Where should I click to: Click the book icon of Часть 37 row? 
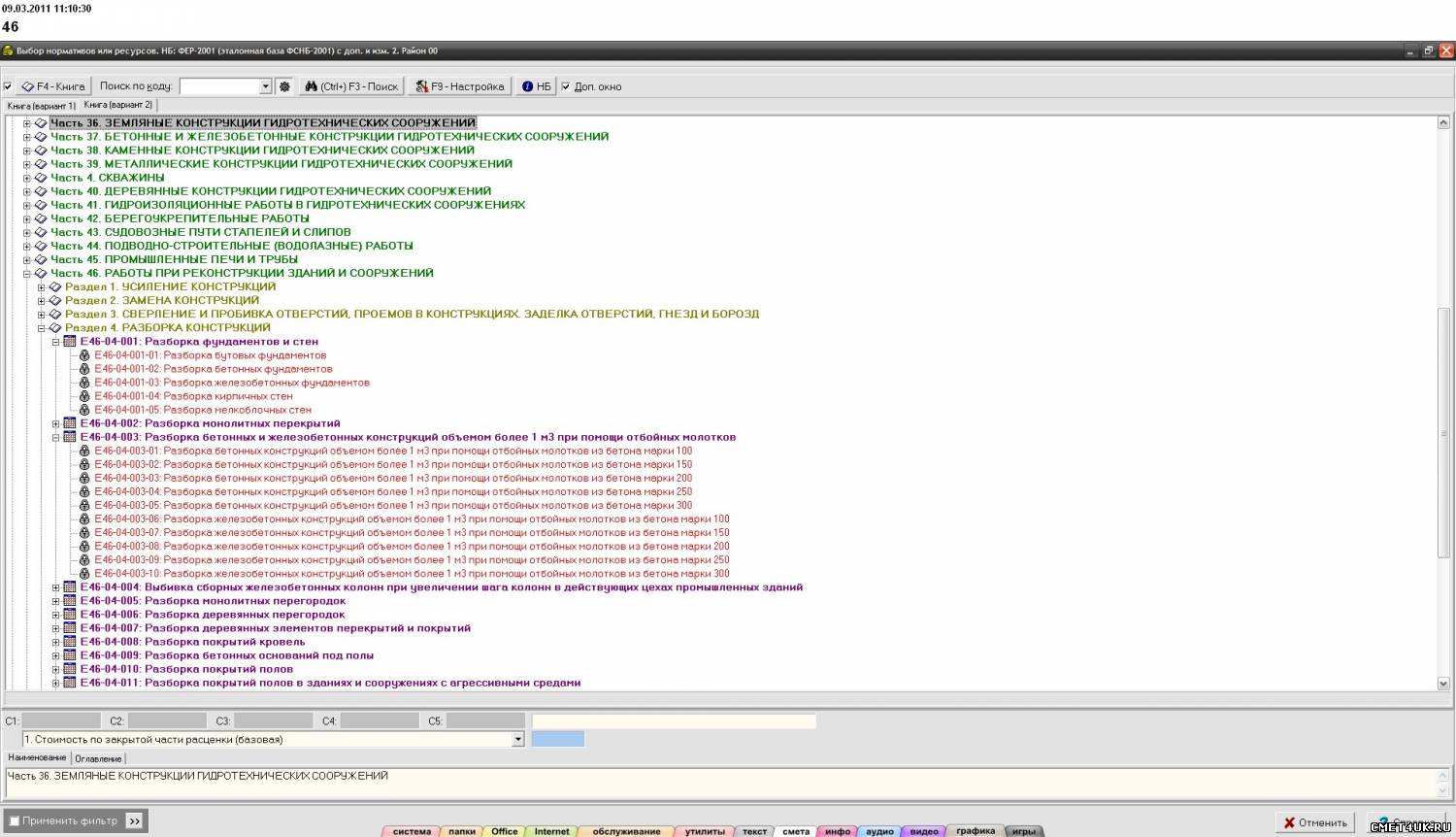[x=41, y=137]
